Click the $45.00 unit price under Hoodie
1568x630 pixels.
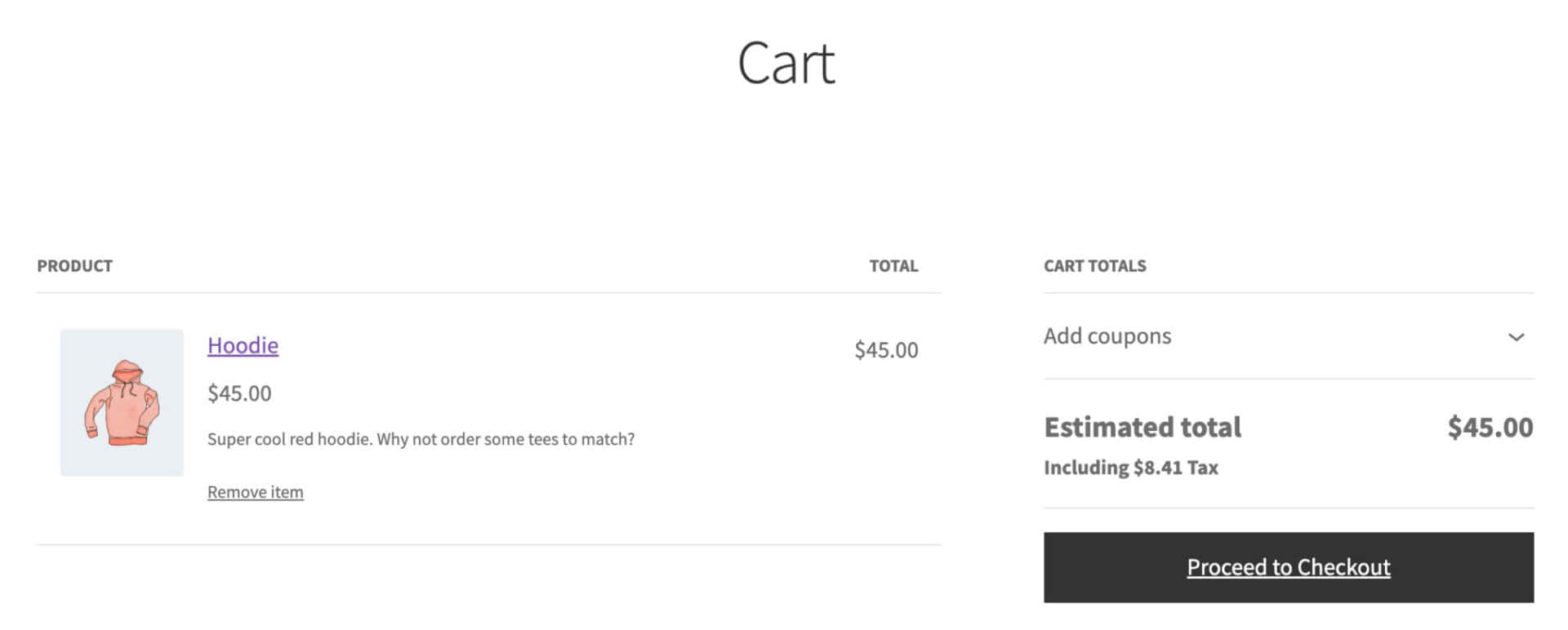coord(239,393)
